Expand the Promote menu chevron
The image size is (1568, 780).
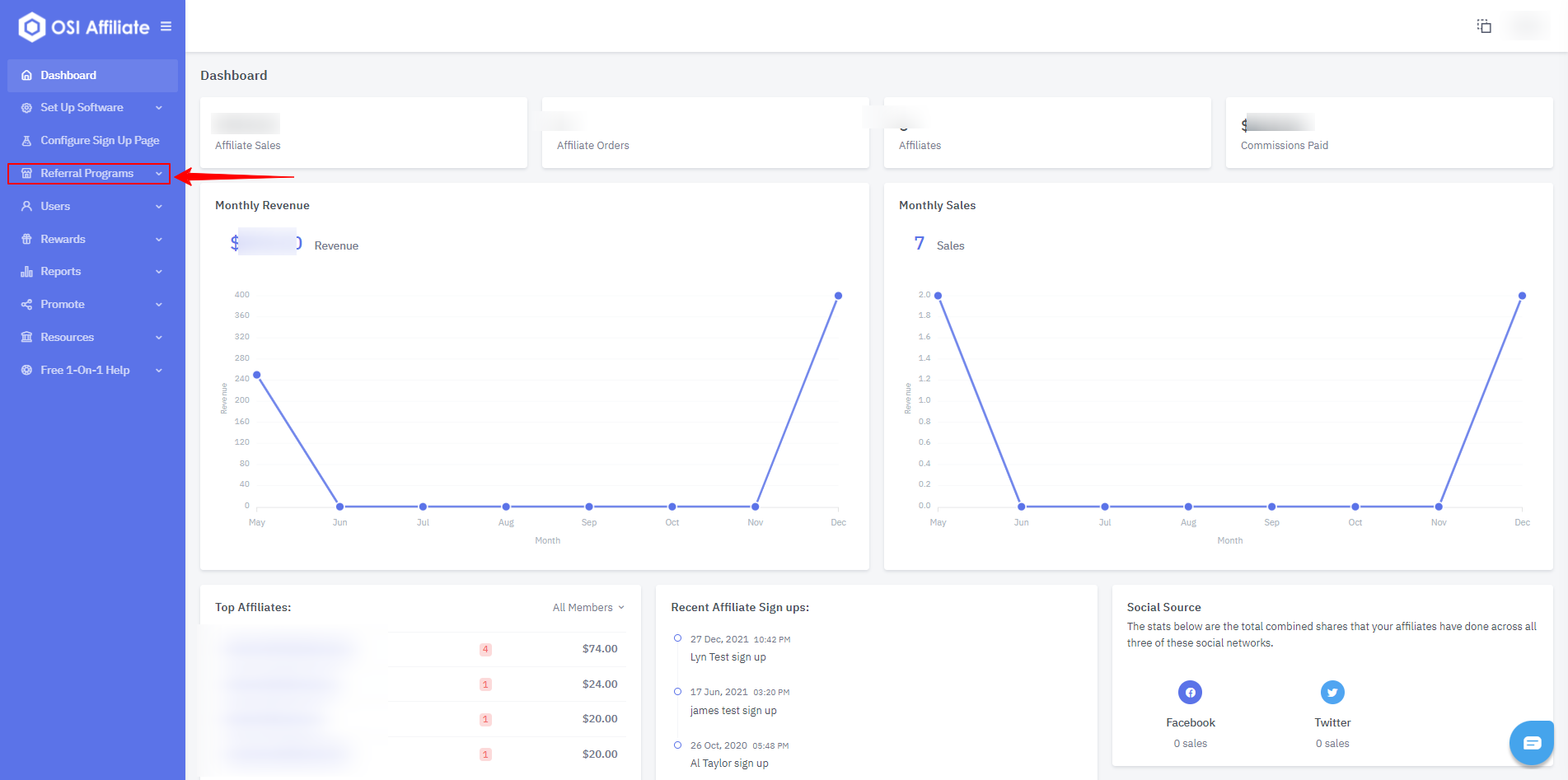point(159,305)
